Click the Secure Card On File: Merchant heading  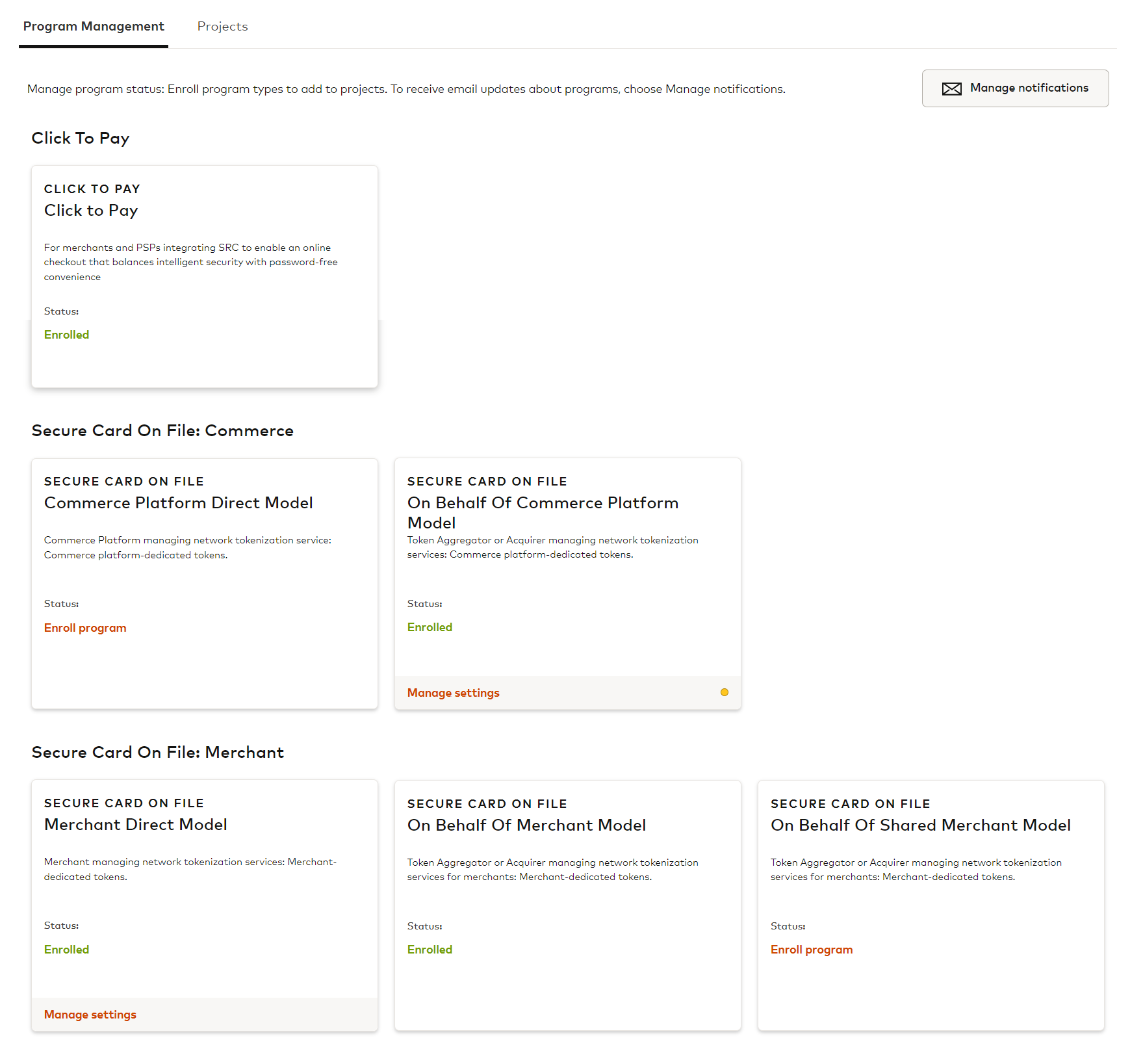pyautogui.click(x=157, y=753)
